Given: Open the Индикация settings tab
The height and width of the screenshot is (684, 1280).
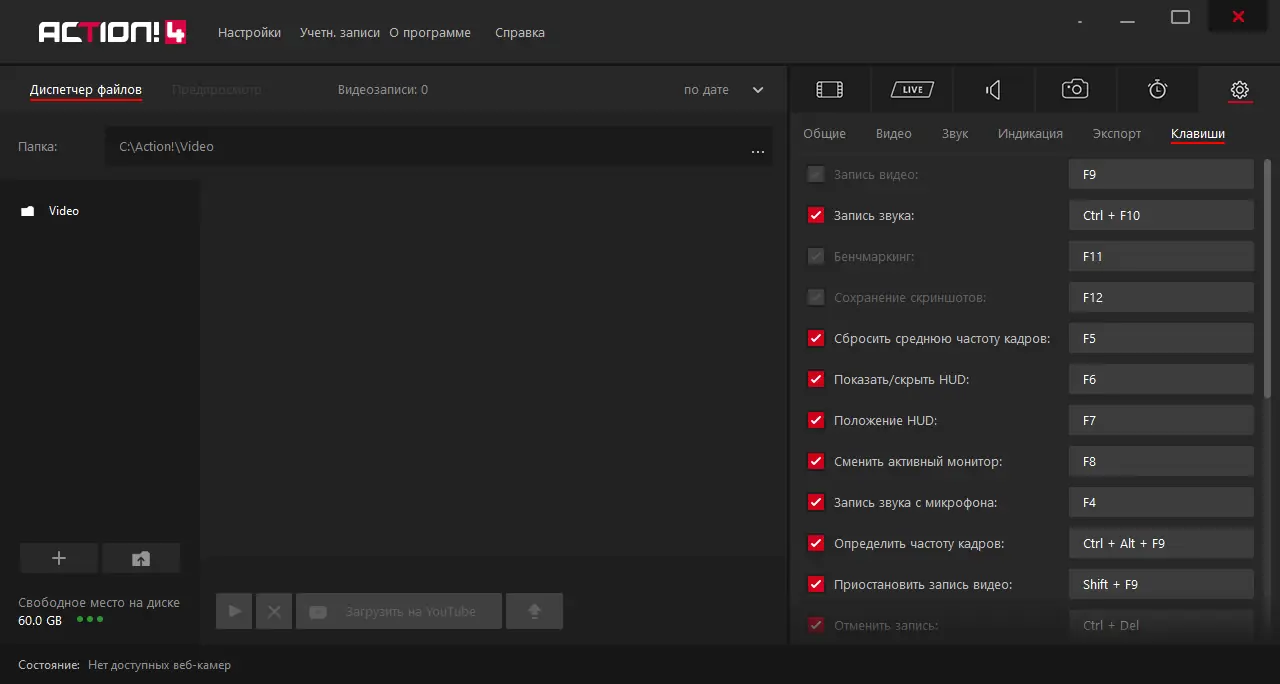Looking at the screenshot, I should coord(1030,133).
